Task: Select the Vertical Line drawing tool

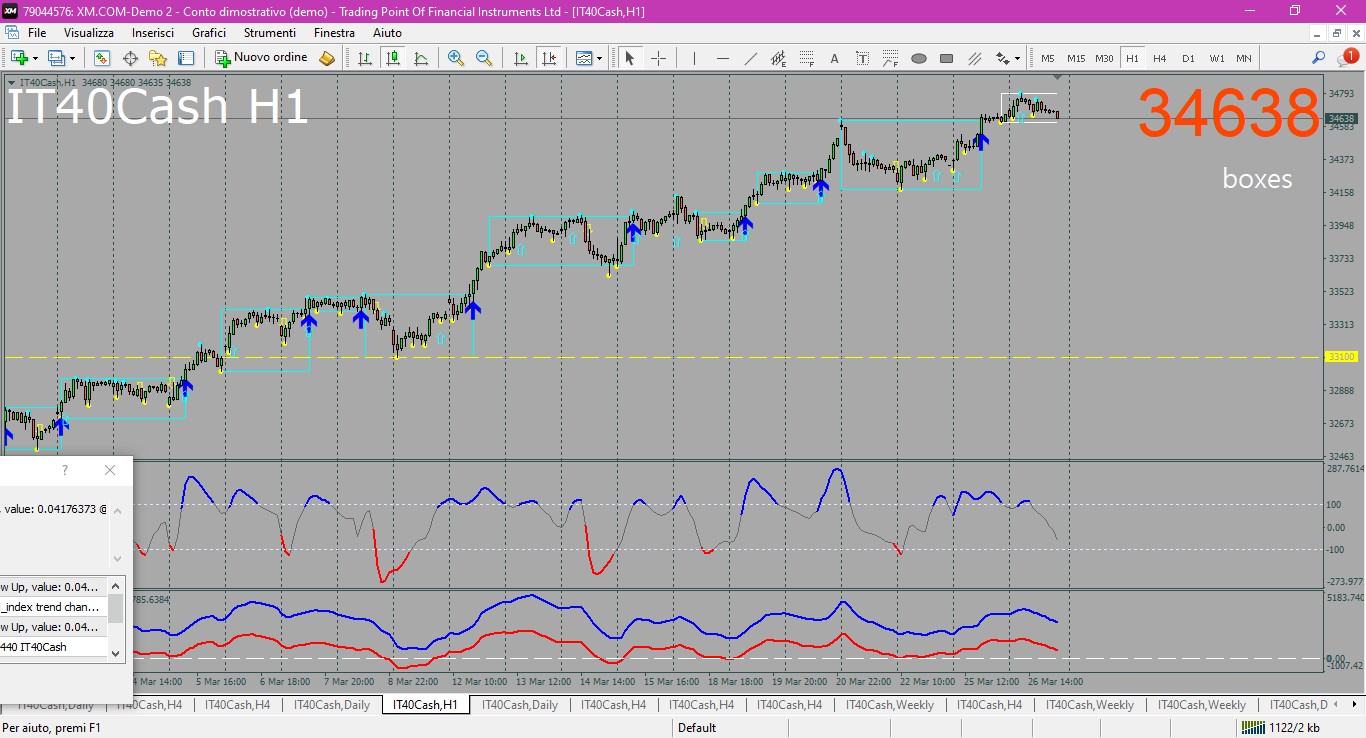Action: coord(694,58)
